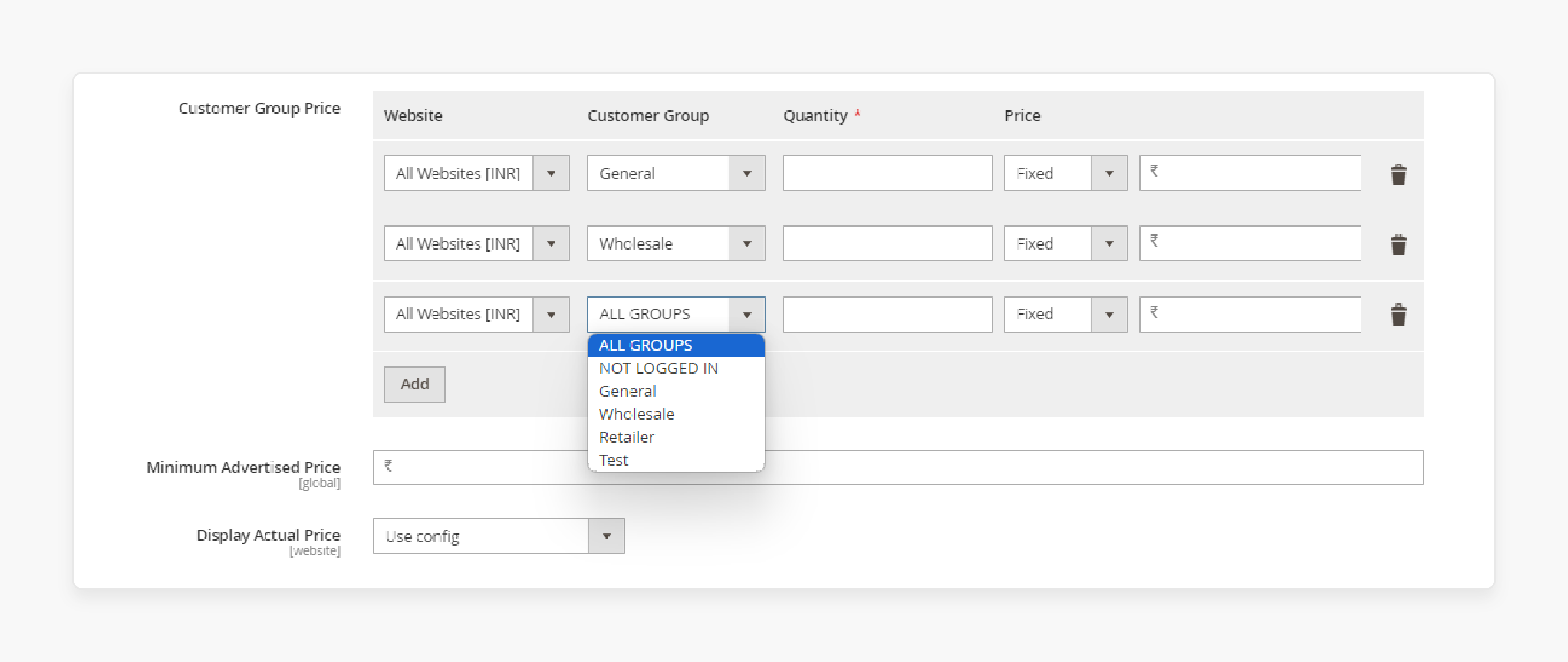Click the Customer Group column header

[648, 116]
